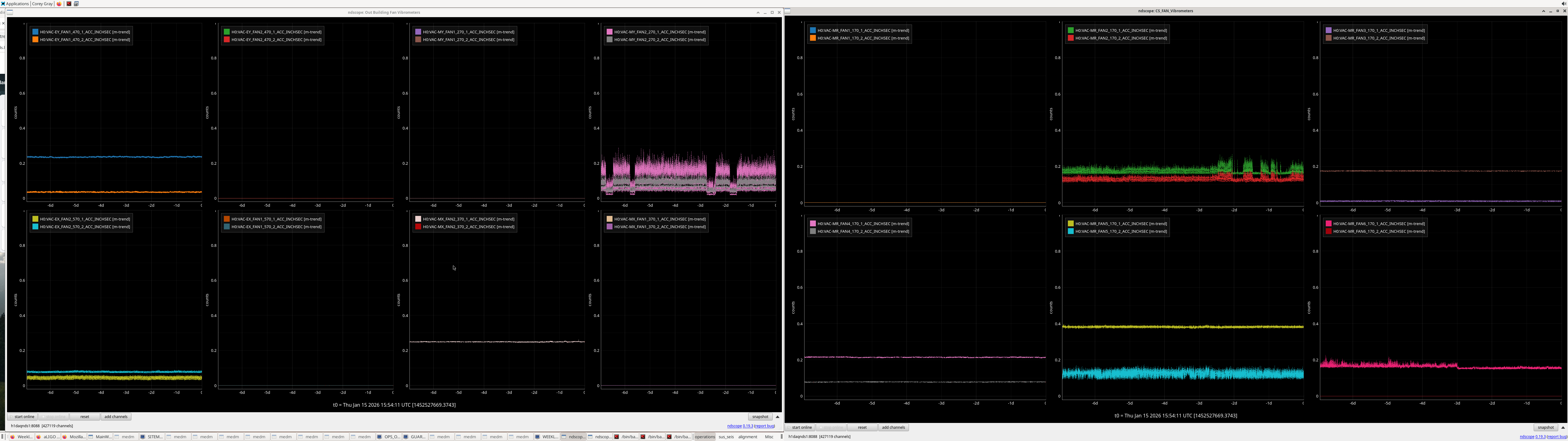1568x441 pixels.
Task: Click 'add channels' in the CS_FAN_Vibrometers window
Action: (893, 428)
